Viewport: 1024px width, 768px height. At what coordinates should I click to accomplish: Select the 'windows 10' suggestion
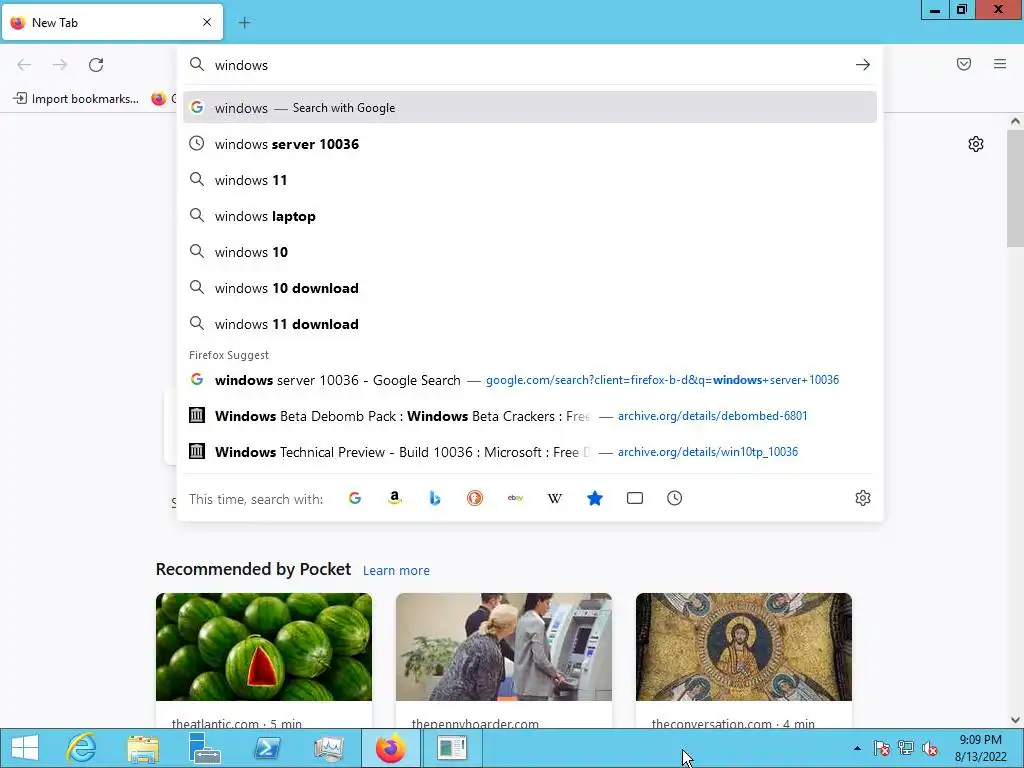530,252
